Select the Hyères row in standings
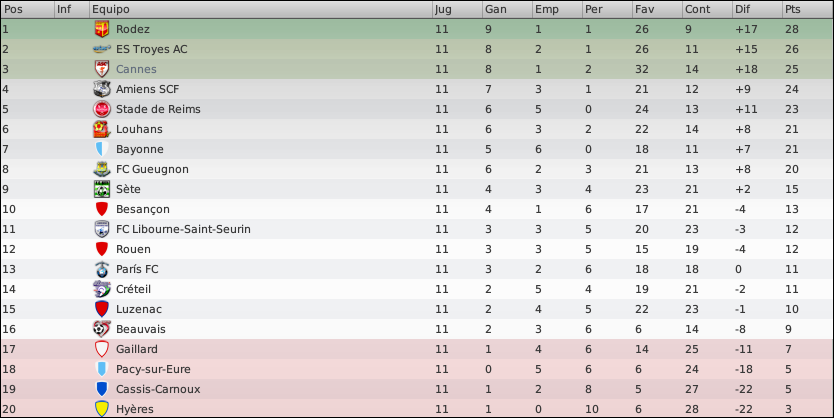Viewport: 834px width, 418px height. point(417,409)
